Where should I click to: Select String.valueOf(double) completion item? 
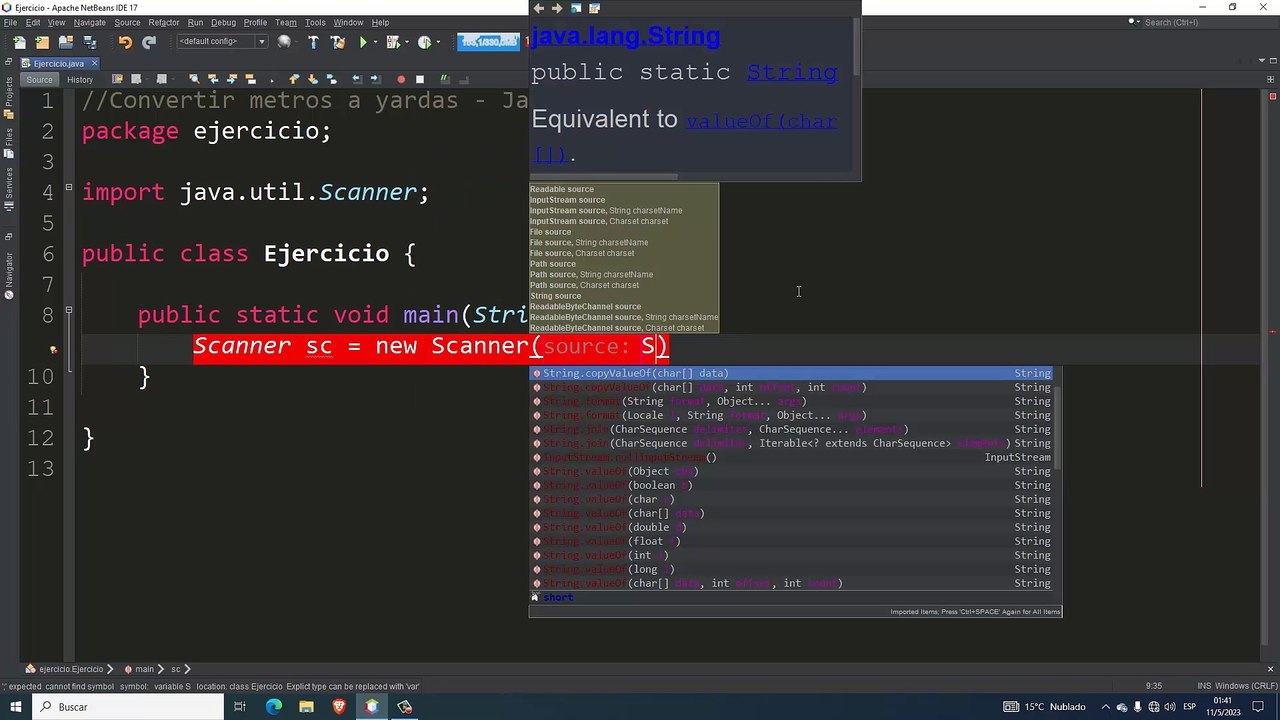790,527
